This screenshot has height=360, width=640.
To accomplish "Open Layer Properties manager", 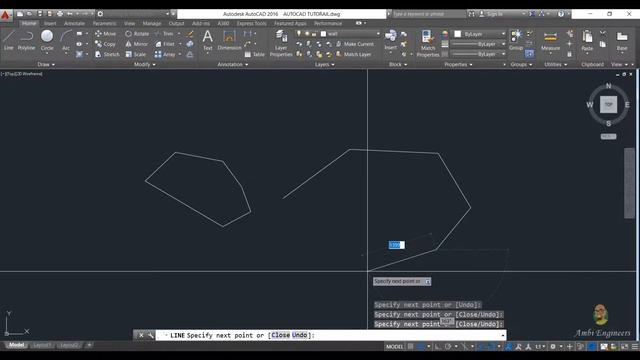I will tap(281, 43).
